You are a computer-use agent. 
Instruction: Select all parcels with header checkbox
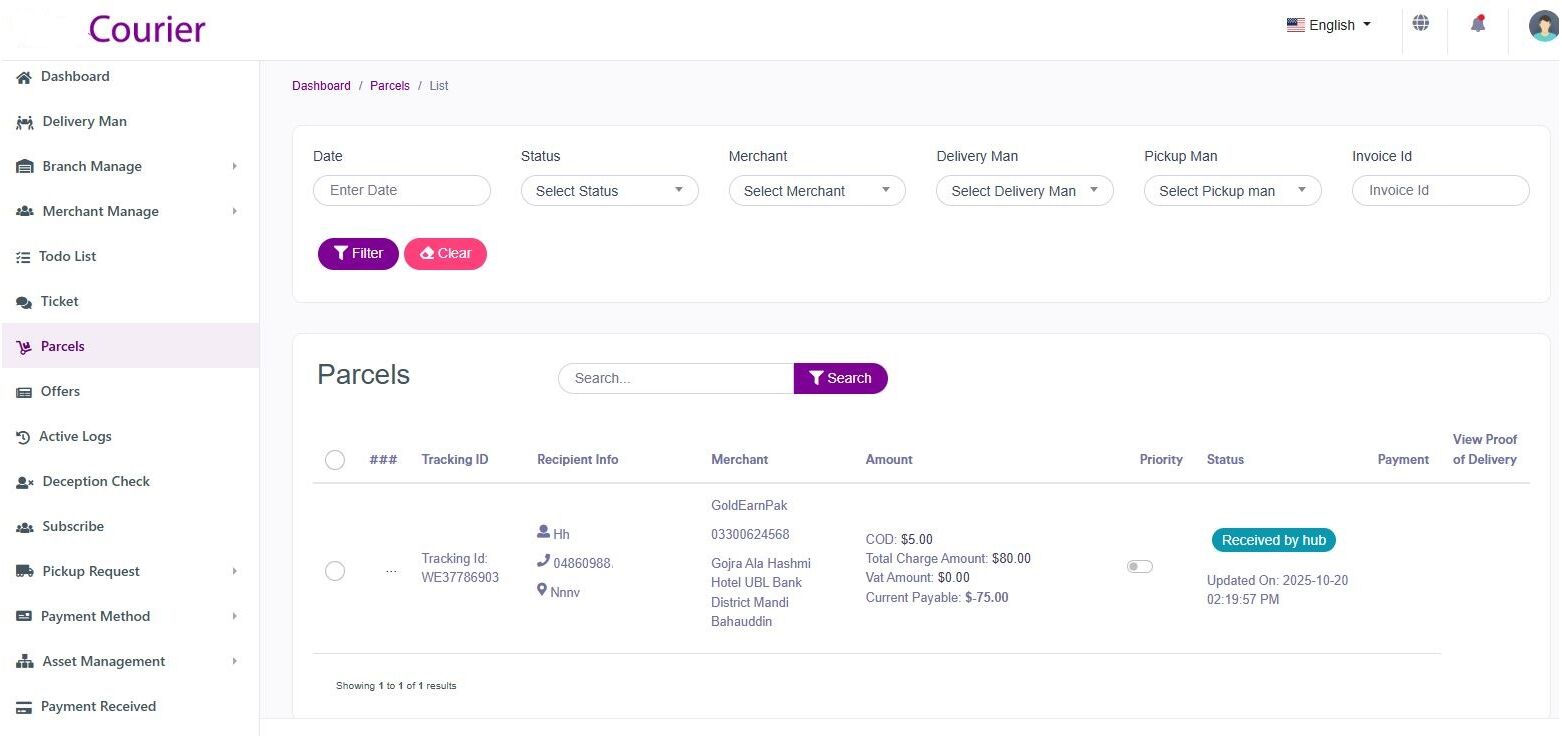pos(335,460)
